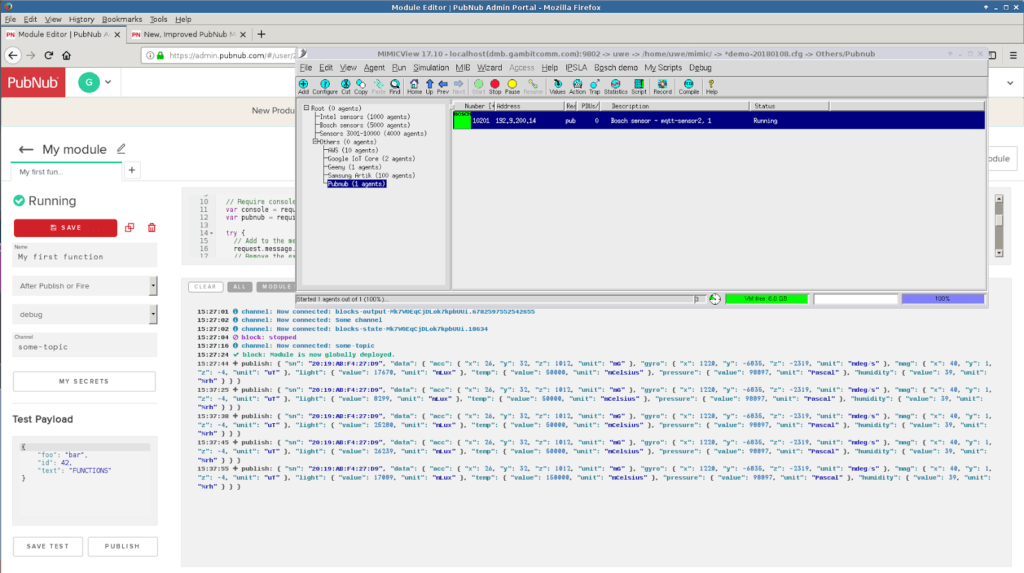Toggle the MODULE log filter

(x=274, y=287)
